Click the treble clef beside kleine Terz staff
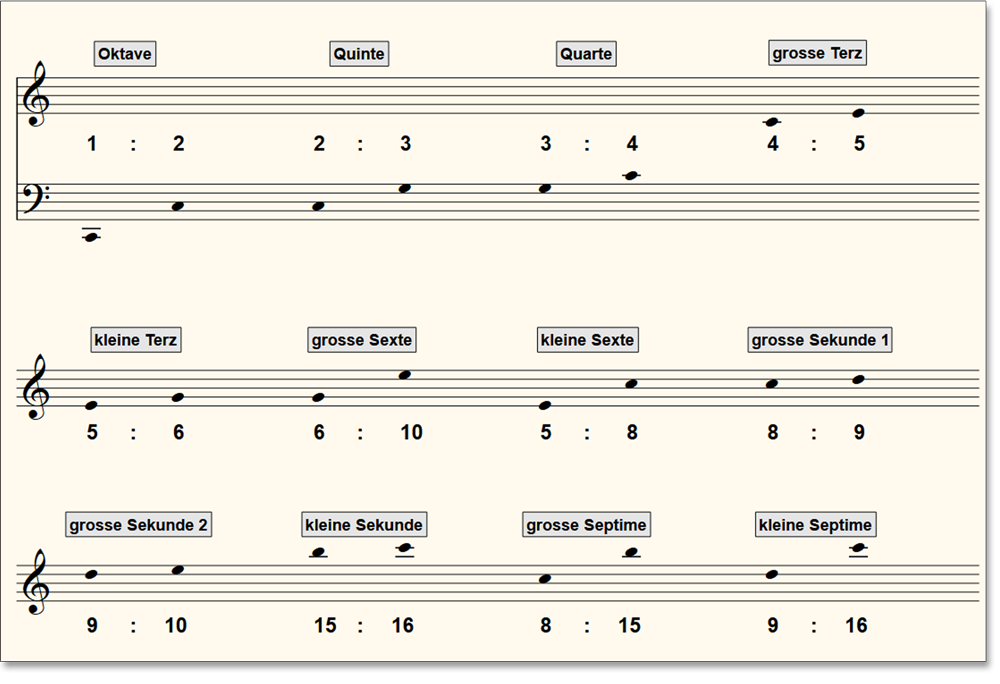The height and width of the screenshot is (684, 1000). coord(36,387)
